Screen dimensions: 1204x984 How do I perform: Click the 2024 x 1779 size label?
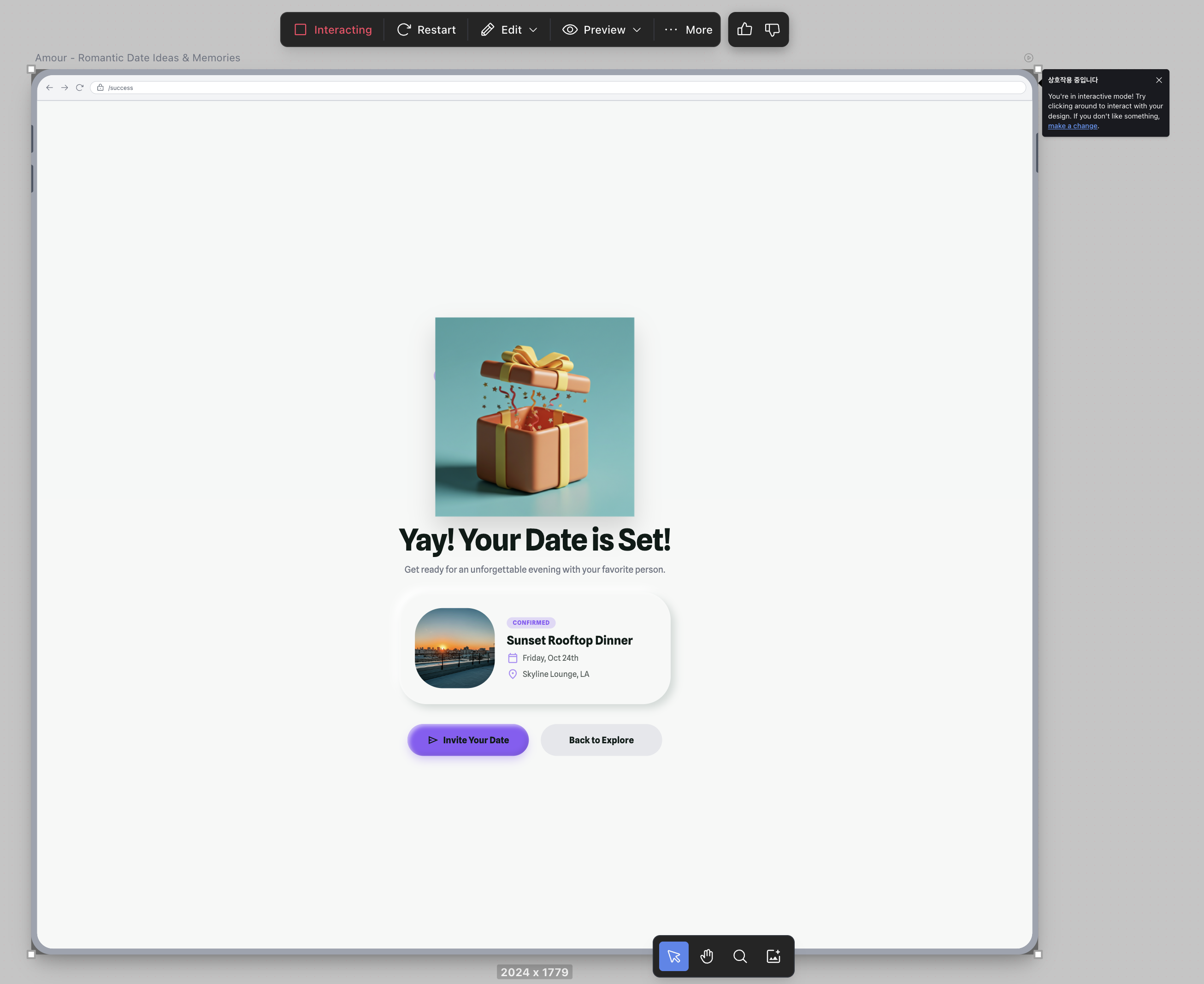[534, 972]
